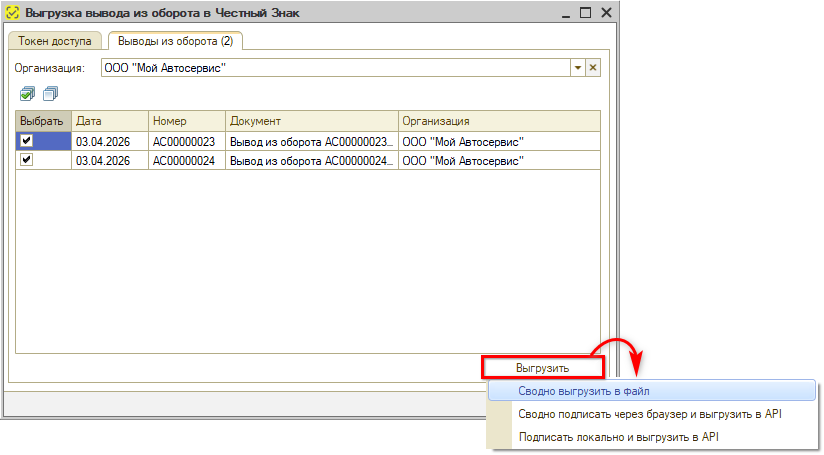Toggle checkbox for document АС00000024
The width and height of the screenshot is (824, 455).
tap(27, 160)
